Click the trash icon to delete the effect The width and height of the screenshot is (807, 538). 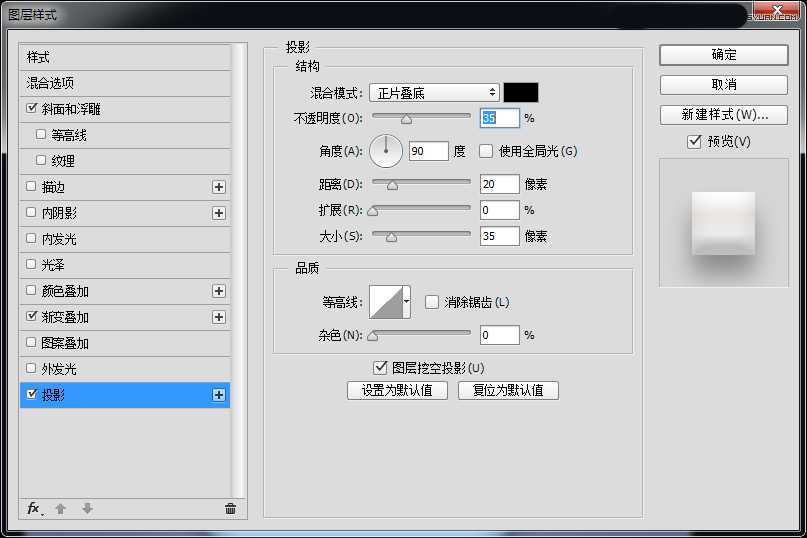230,508
